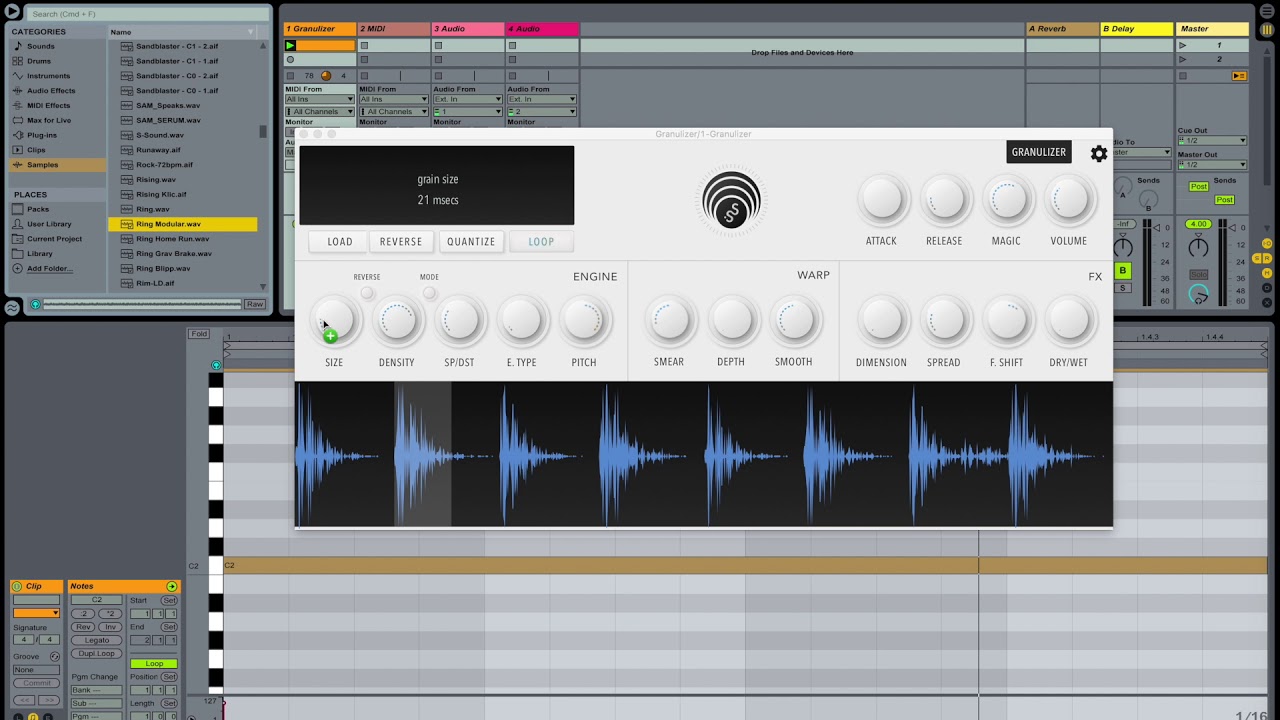This screenshot has height=720, width=1280.
Task: Open Ext. In dropdown on second 4 Audio track
Action: click(x=542, y=100)
